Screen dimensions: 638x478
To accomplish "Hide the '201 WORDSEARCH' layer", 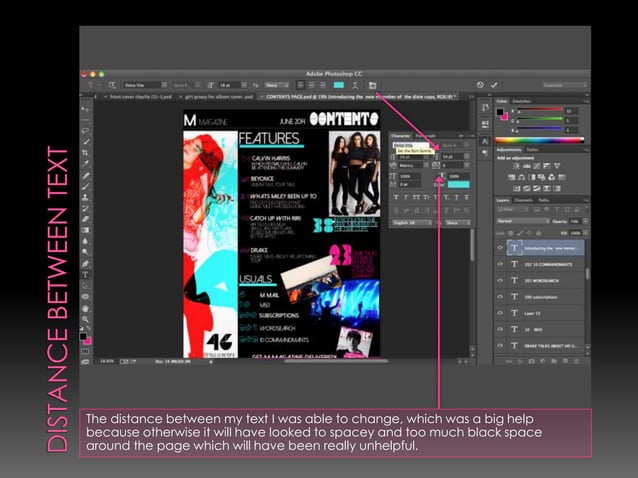I will click(x=500, y=280).
